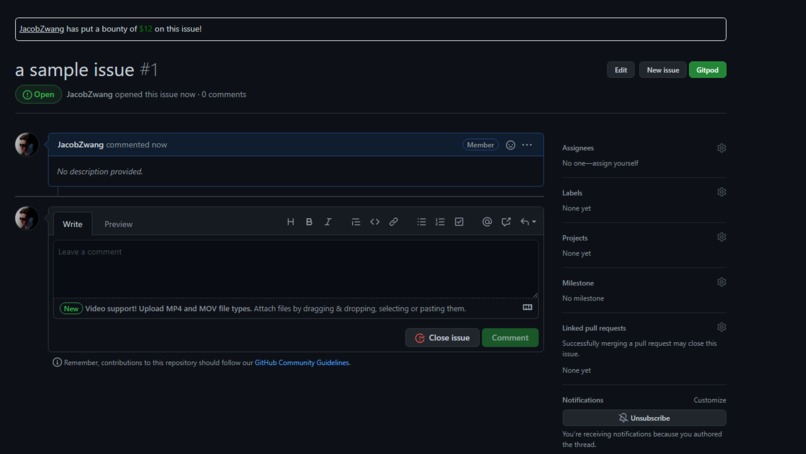Click the avatar beside the comment editor

(x=26, y=218)
